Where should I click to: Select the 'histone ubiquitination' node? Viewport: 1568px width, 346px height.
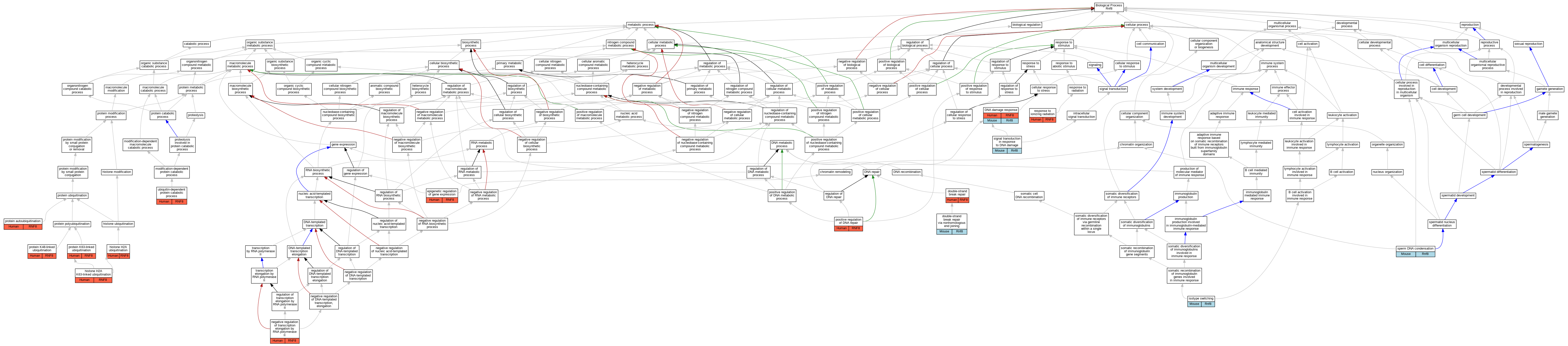pos(118,224)
